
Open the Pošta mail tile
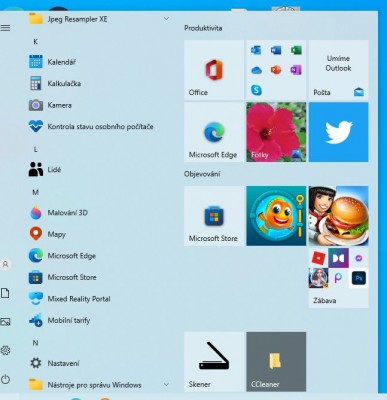(x=338, y=70)
